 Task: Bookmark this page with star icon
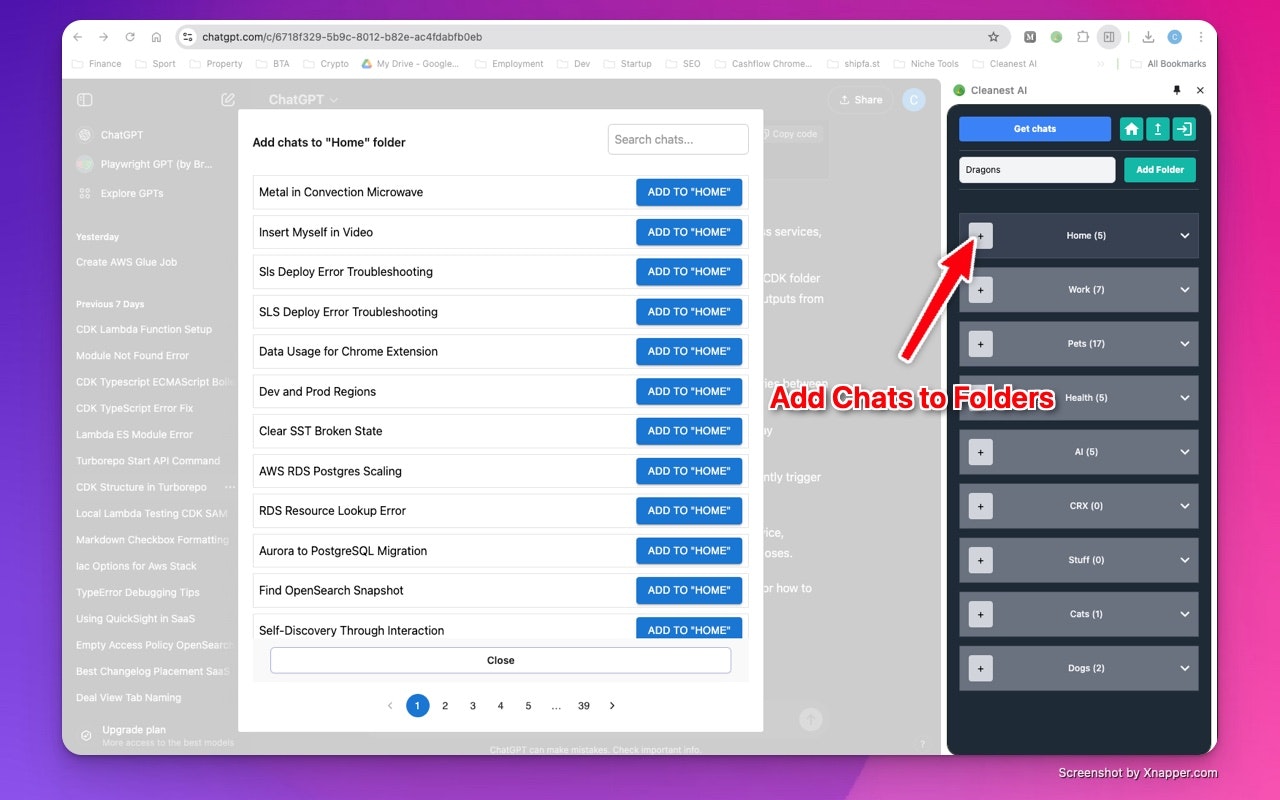tap(993, 37)
